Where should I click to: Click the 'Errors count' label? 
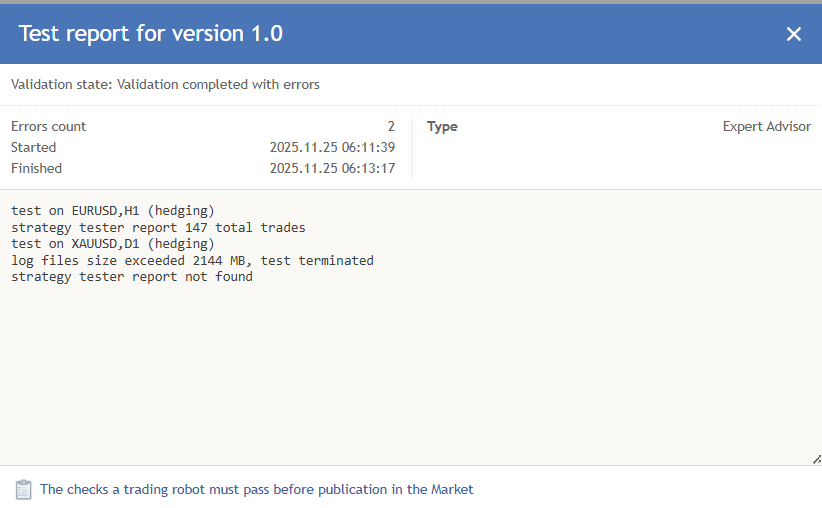(49, 127)
